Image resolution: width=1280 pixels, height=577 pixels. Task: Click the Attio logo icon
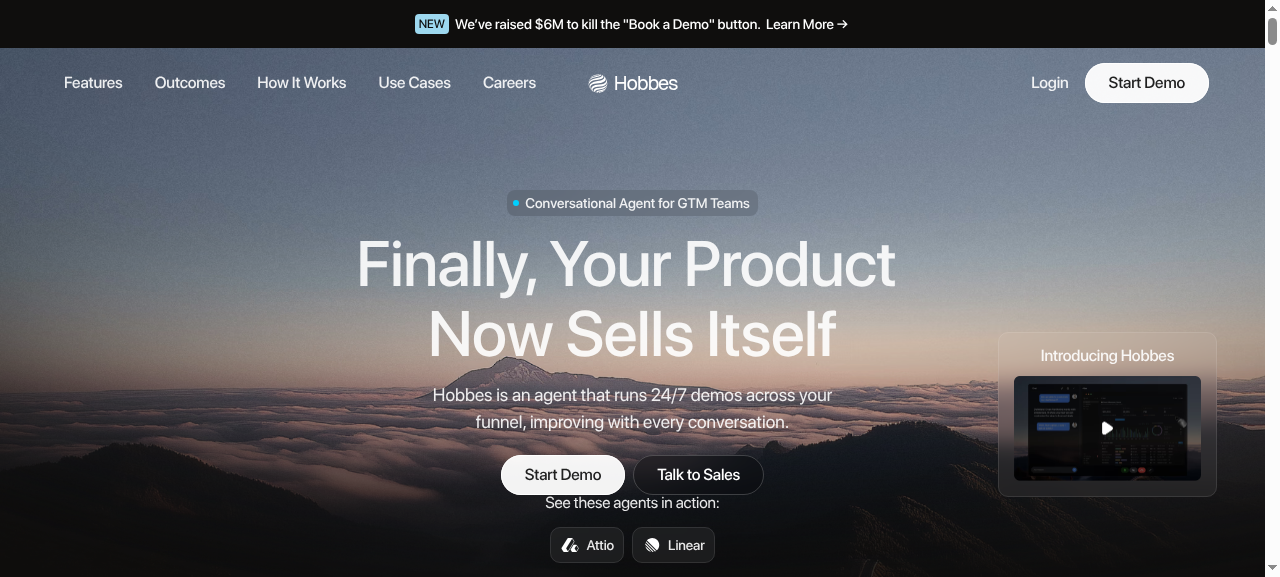click(570, 545)
